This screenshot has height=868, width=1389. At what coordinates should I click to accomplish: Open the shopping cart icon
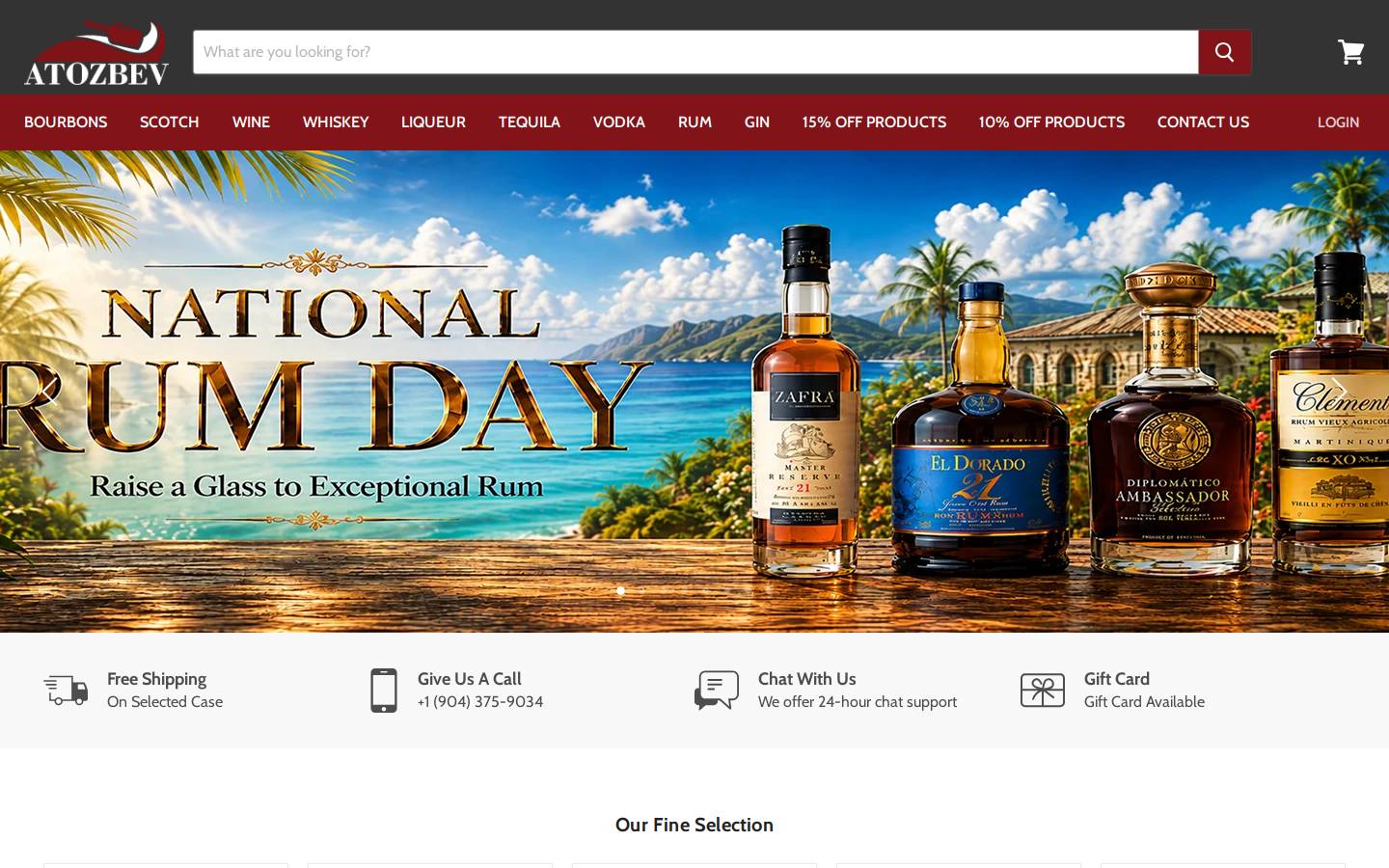point(1350,52)
